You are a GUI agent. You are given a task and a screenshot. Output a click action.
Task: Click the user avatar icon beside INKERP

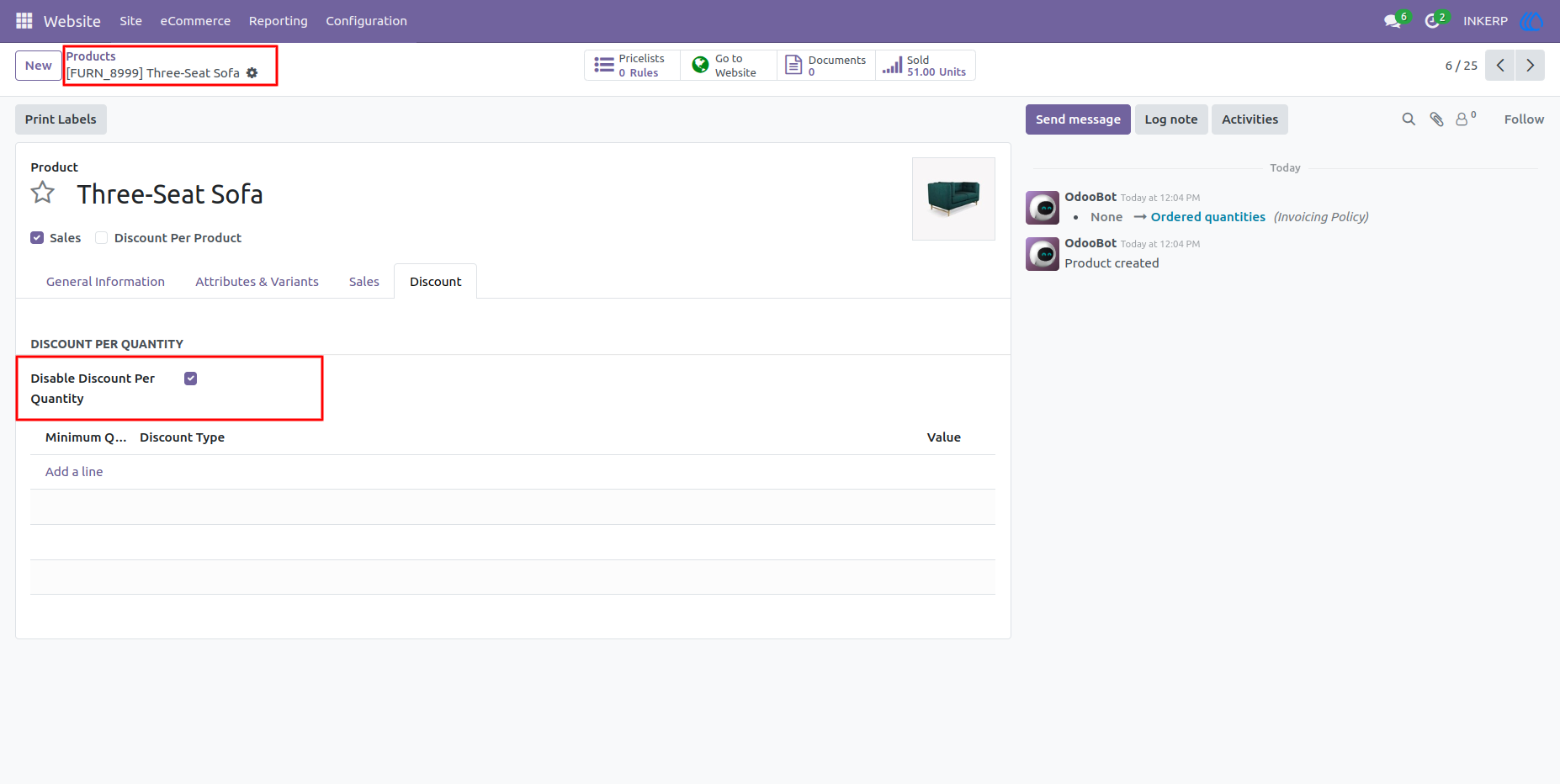1531,20
